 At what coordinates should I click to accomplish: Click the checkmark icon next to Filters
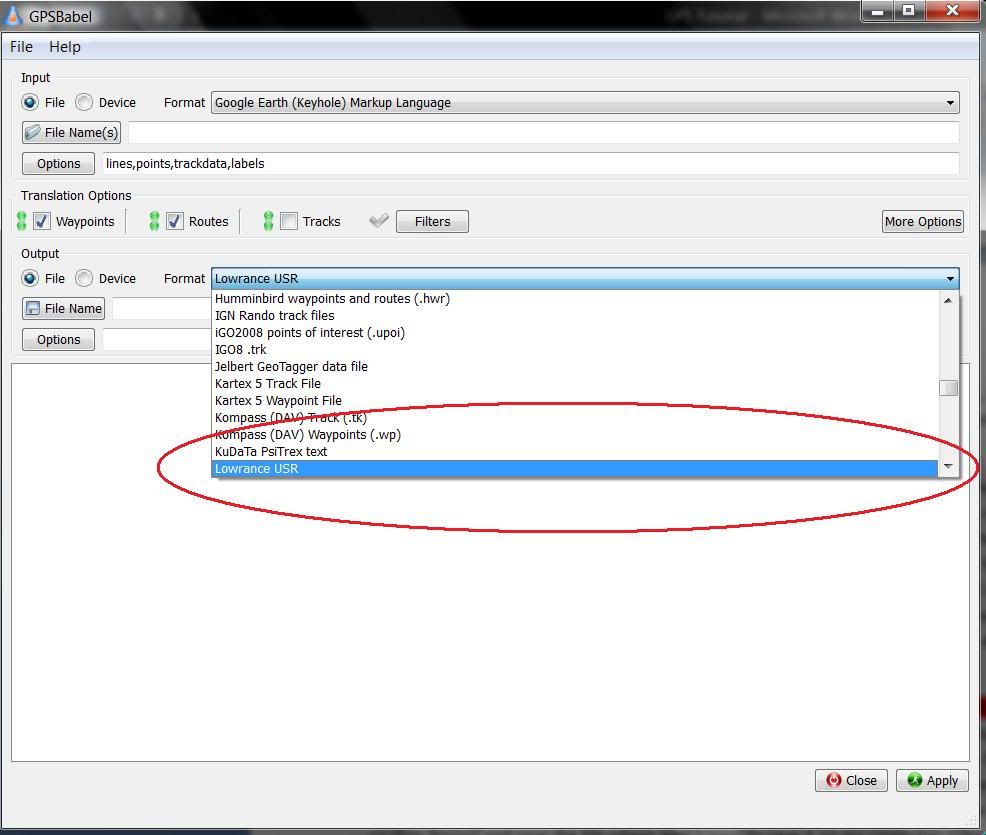click(378, 221)
